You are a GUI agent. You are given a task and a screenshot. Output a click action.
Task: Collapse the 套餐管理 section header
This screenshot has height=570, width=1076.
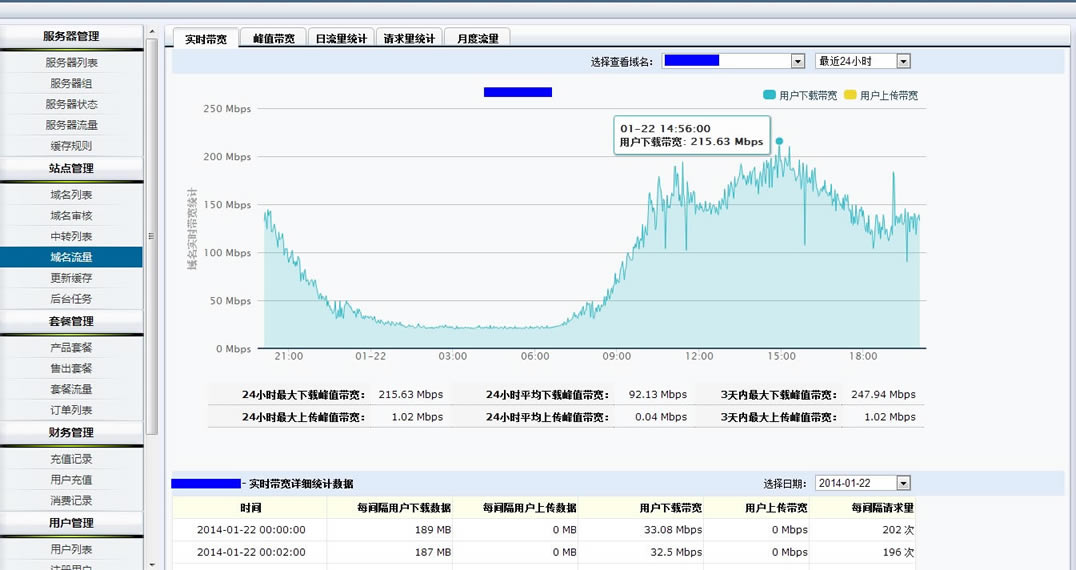(x=71, y=322)
